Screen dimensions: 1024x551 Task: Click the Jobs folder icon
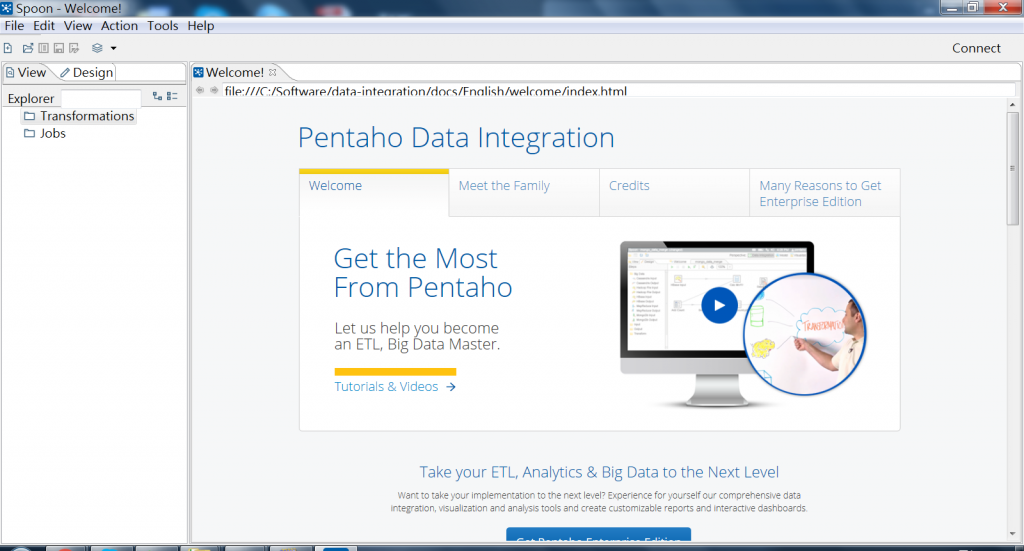coord(29,133)
